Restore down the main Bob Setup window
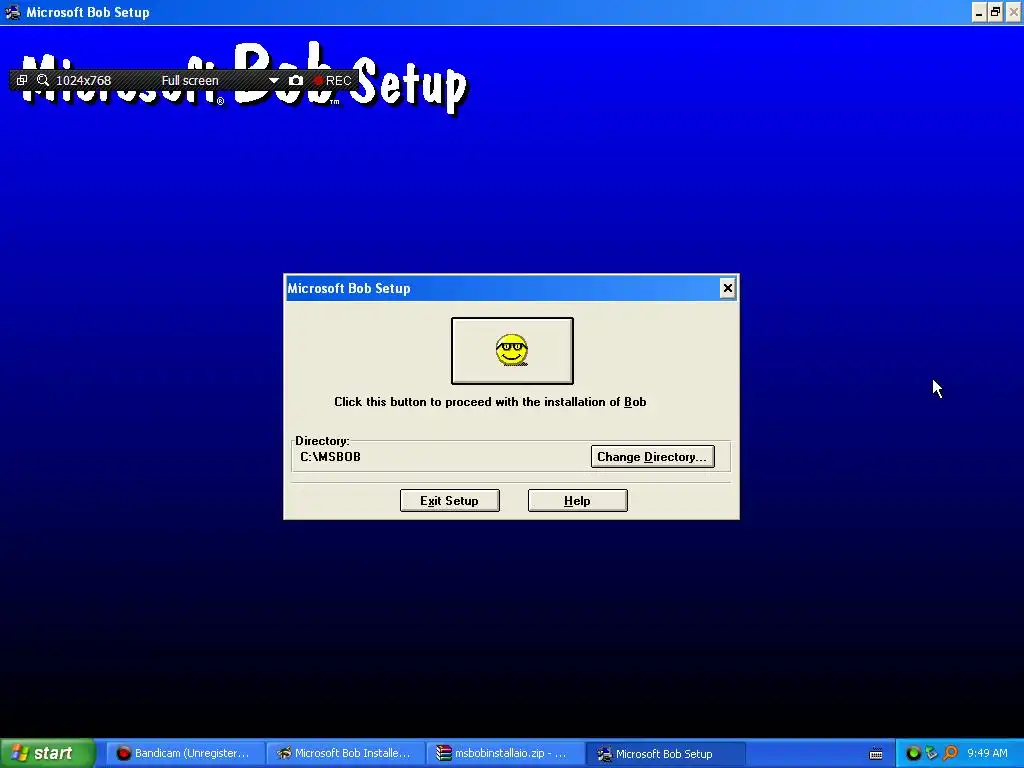The image size is (1024, 768). coord(995,12)
